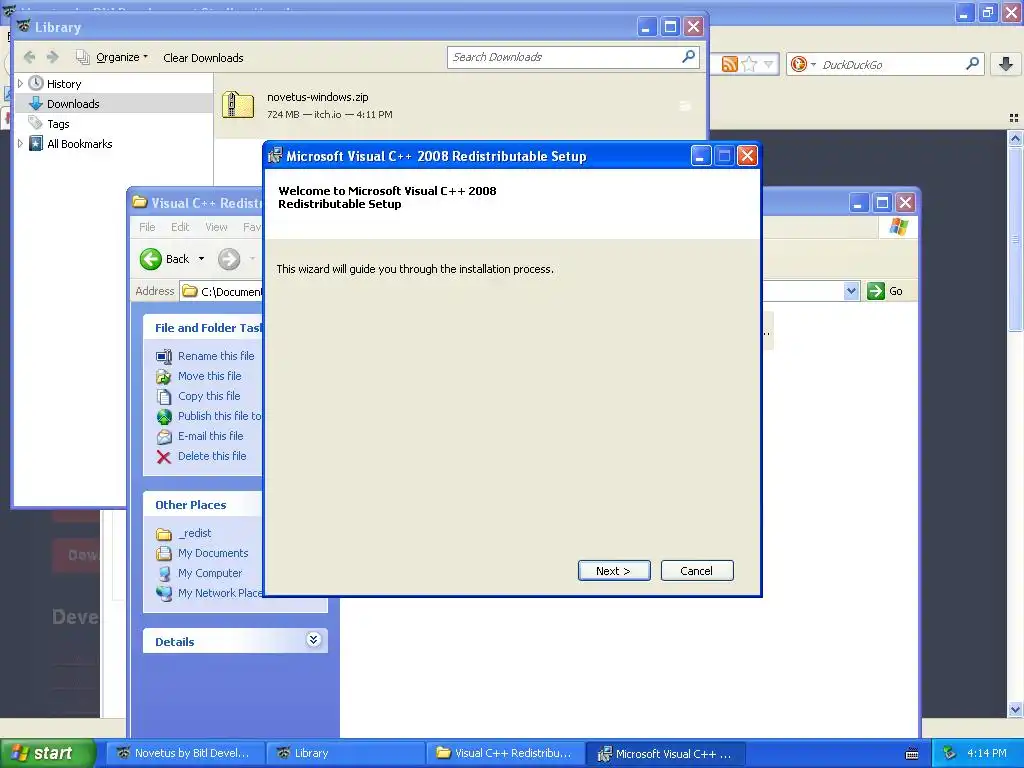
Task: Select the novetus-windows.zip file name
Action: pyautogui.click(x=317, y=97)
